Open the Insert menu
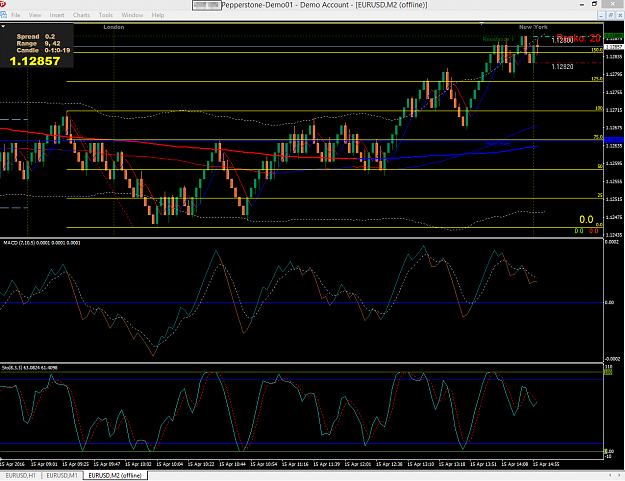Screen dimensions: 625x481 [x=57, y=15]
